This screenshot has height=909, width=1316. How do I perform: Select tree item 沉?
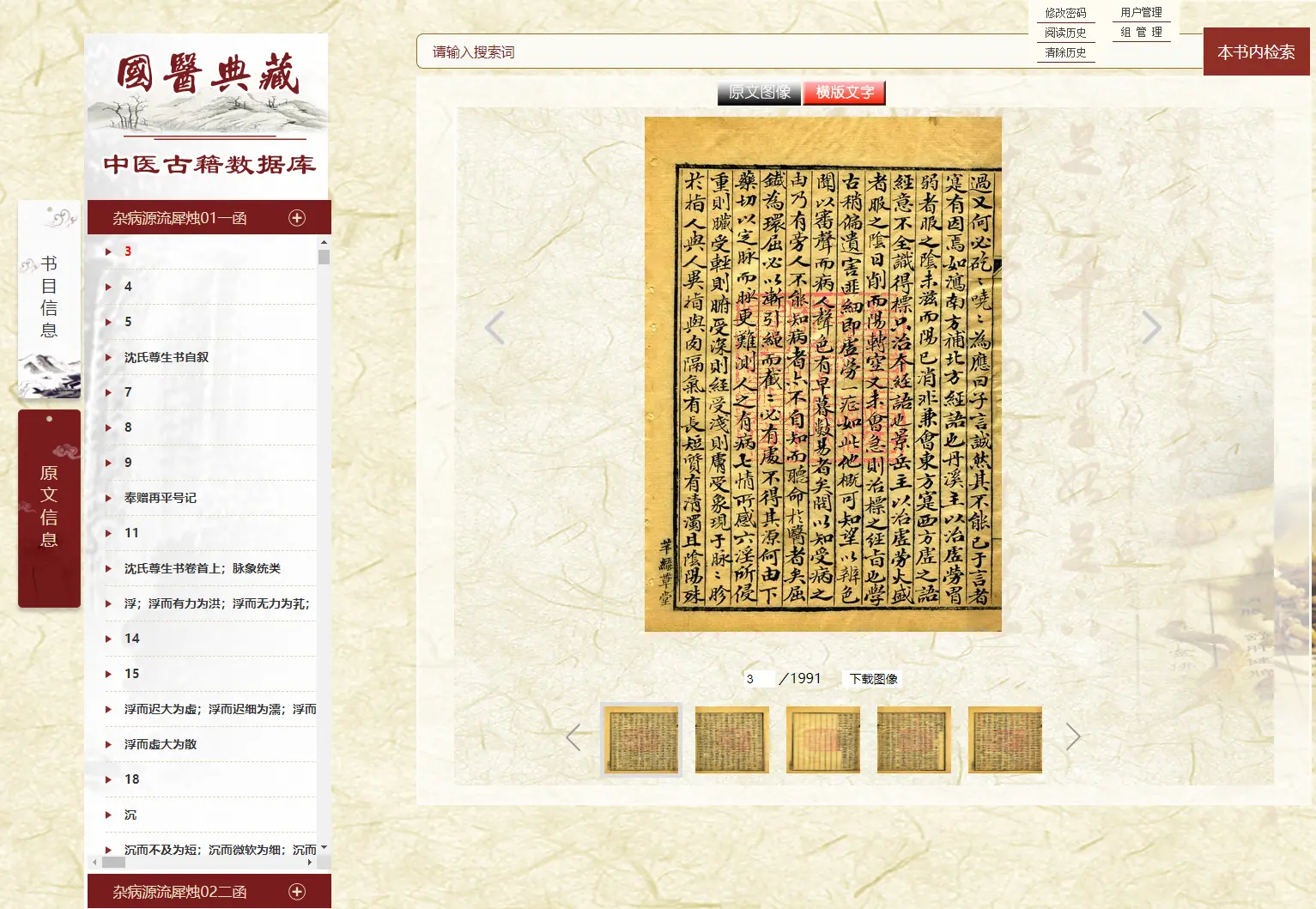[x=130, y=815]
